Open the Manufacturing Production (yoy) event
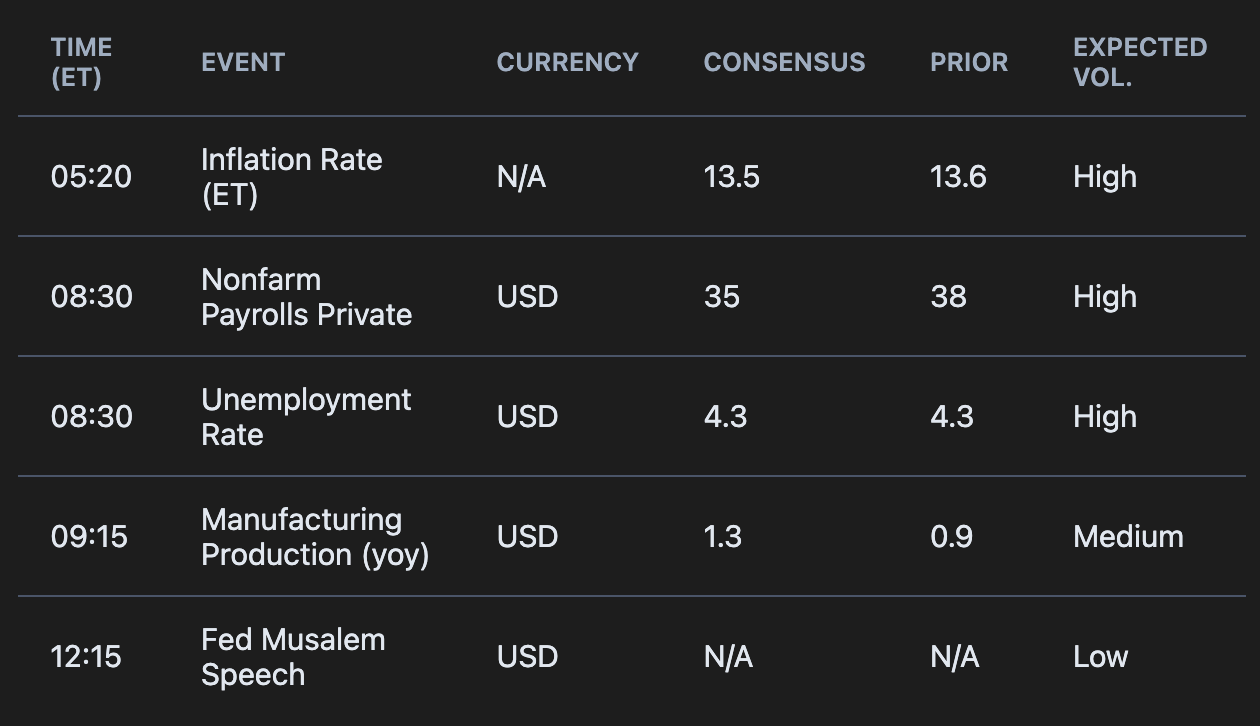The image size is (1260, 726). (314, 537)
